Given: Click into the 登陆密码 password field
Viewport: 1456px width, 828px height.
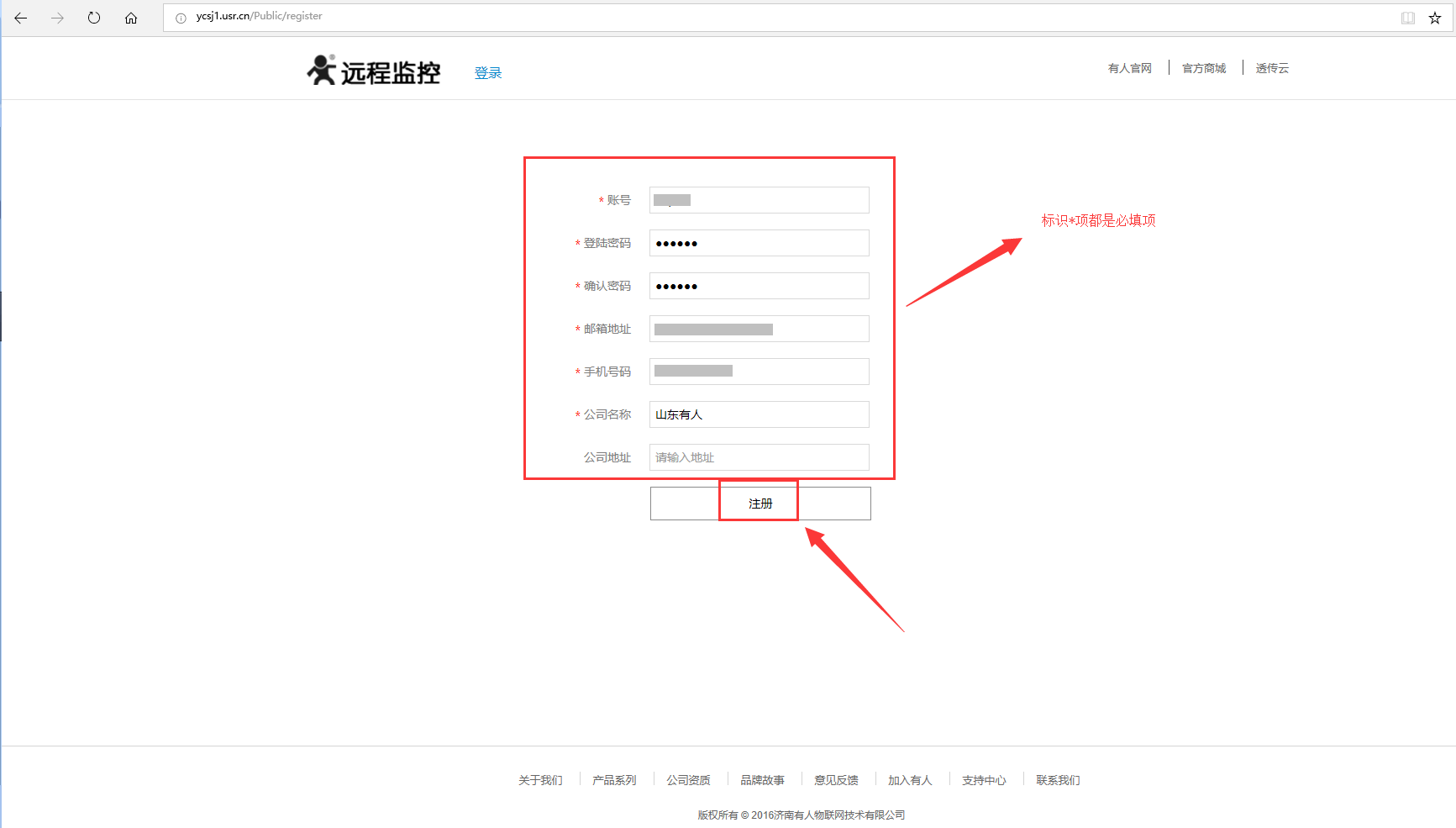Looking at the screenshot, I should click(759, 243).
